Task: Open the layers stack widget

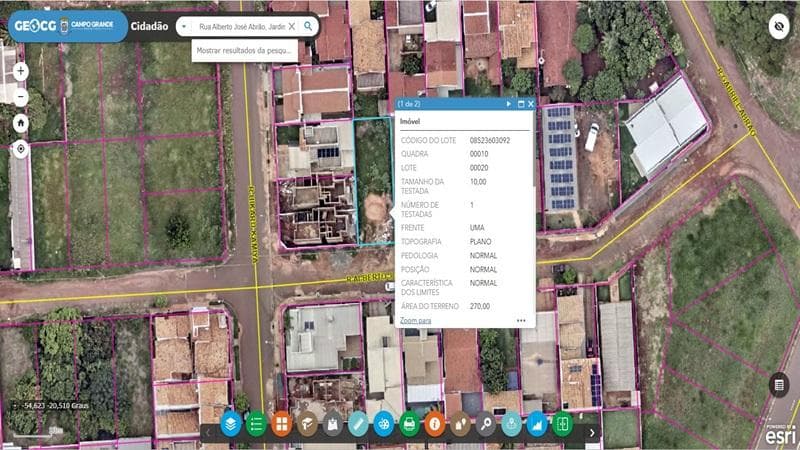Action: pos(231,424)
